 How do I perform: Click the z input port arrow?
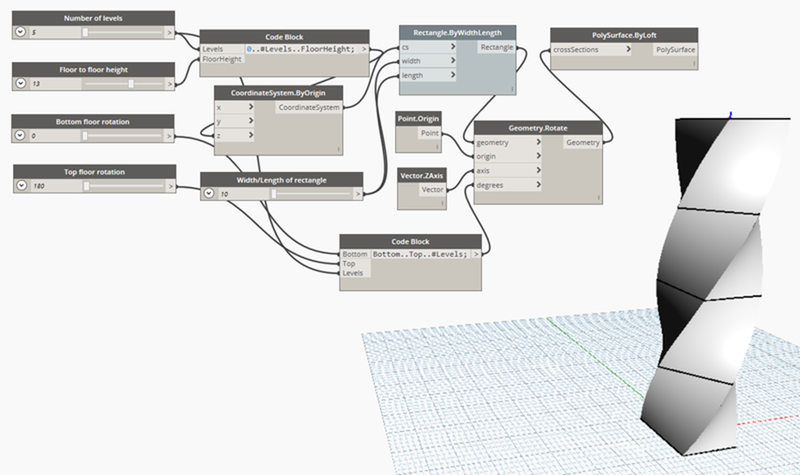pos(251,135)
